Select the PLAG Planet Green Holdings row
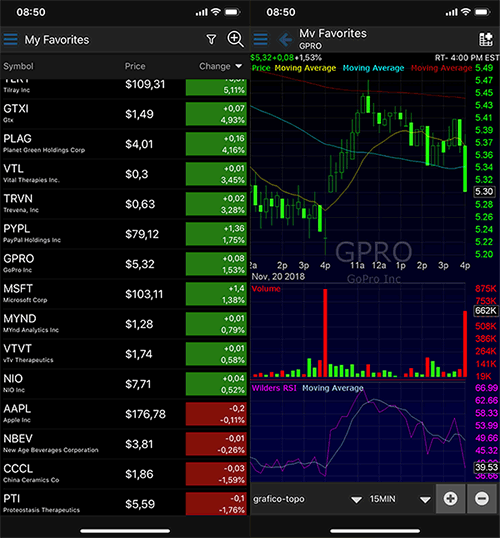500x538 pixels. pos(125,144)
